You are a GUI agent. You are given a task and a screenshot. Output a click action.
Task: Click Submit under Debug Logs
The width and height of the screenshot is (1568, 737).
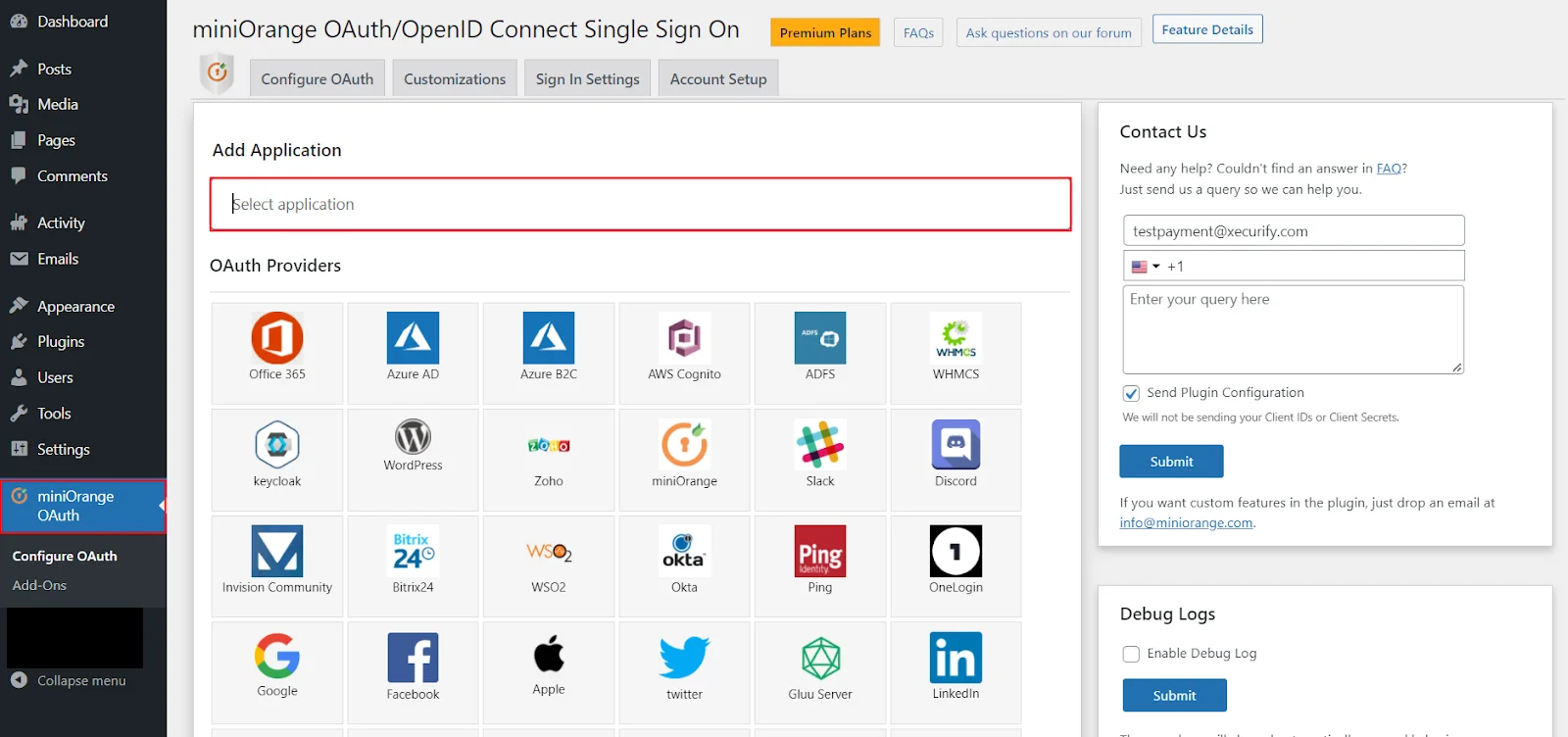tap(1174, 696)
